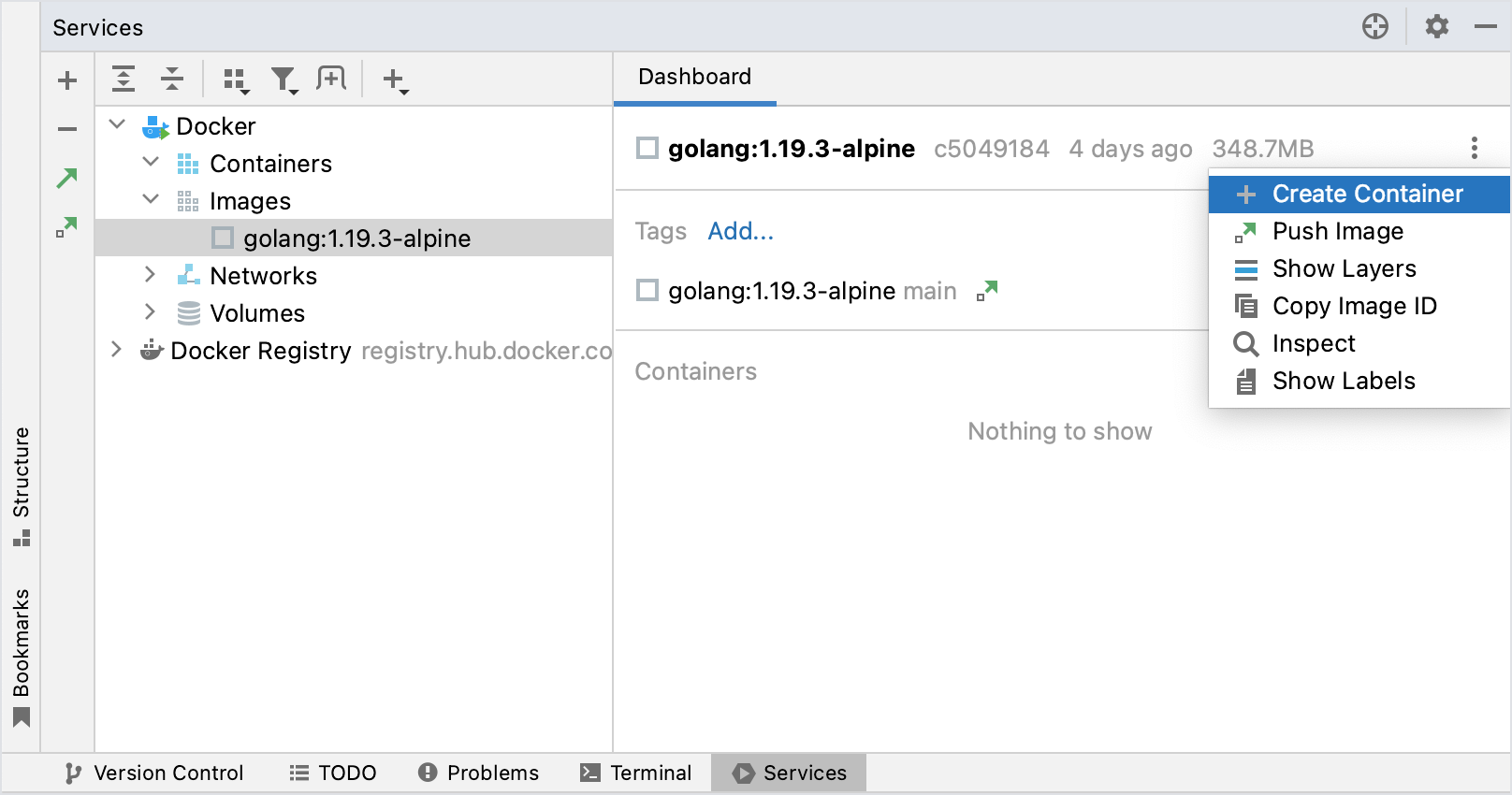Collapse the Containers node

click(151, 162)
